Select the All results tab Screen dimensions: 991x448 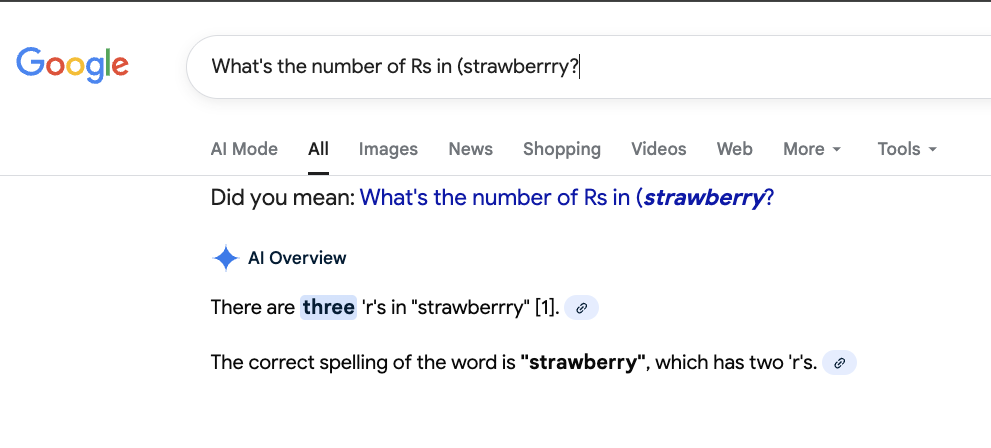[318, 149]
